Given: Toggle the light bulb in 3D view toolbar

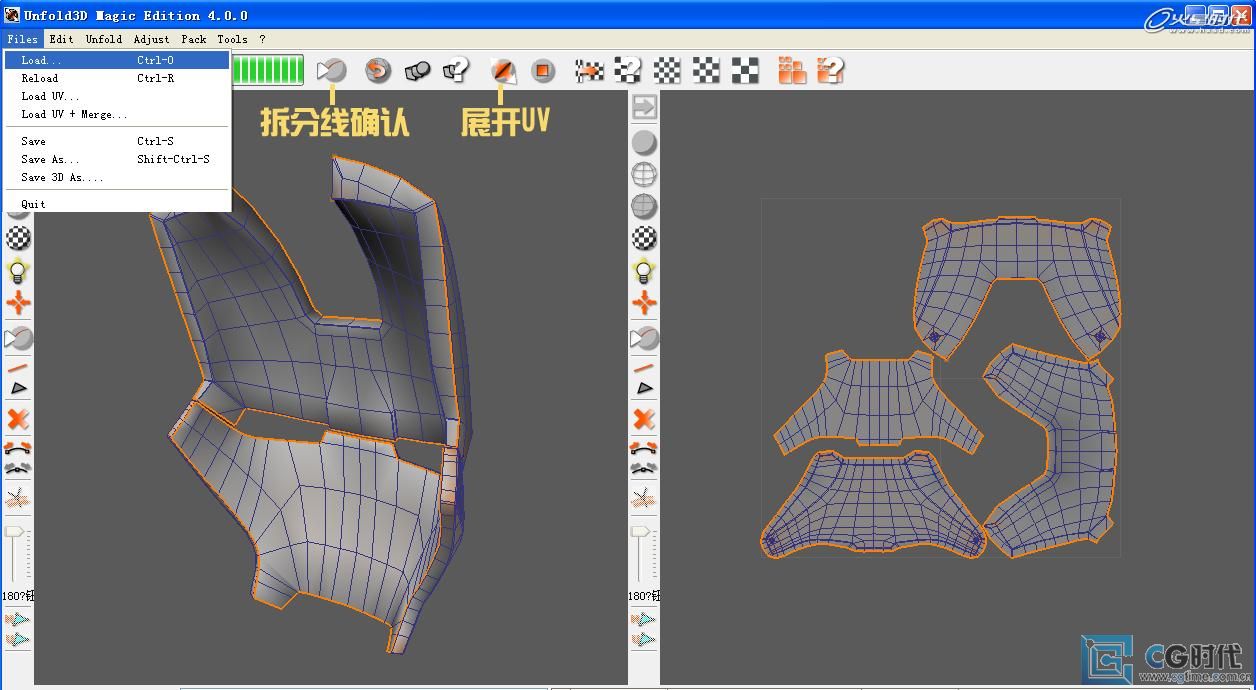Looking at the screenshot, I should (18, 271).
